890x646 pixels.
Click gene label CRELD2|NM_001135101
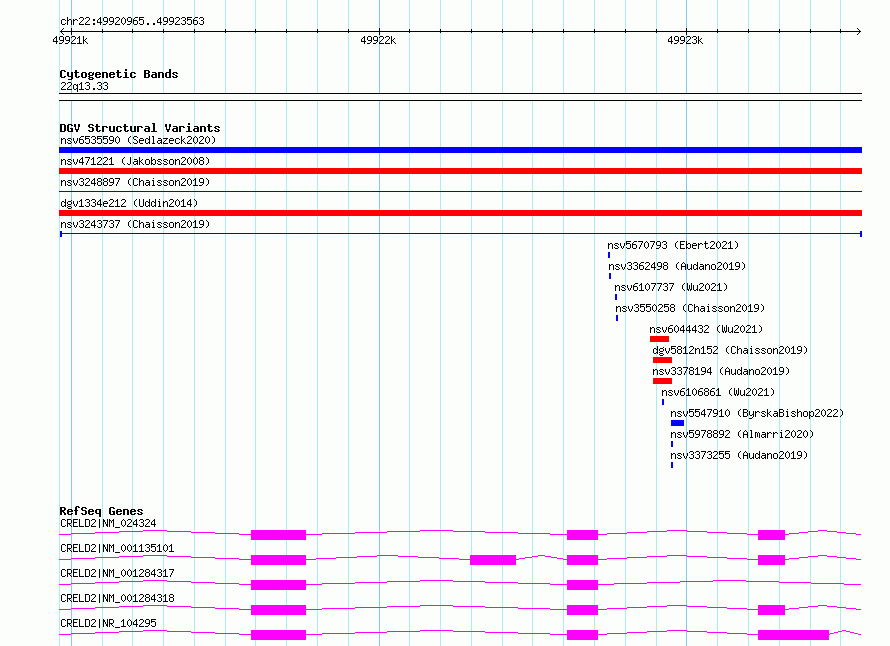point(117,548)
